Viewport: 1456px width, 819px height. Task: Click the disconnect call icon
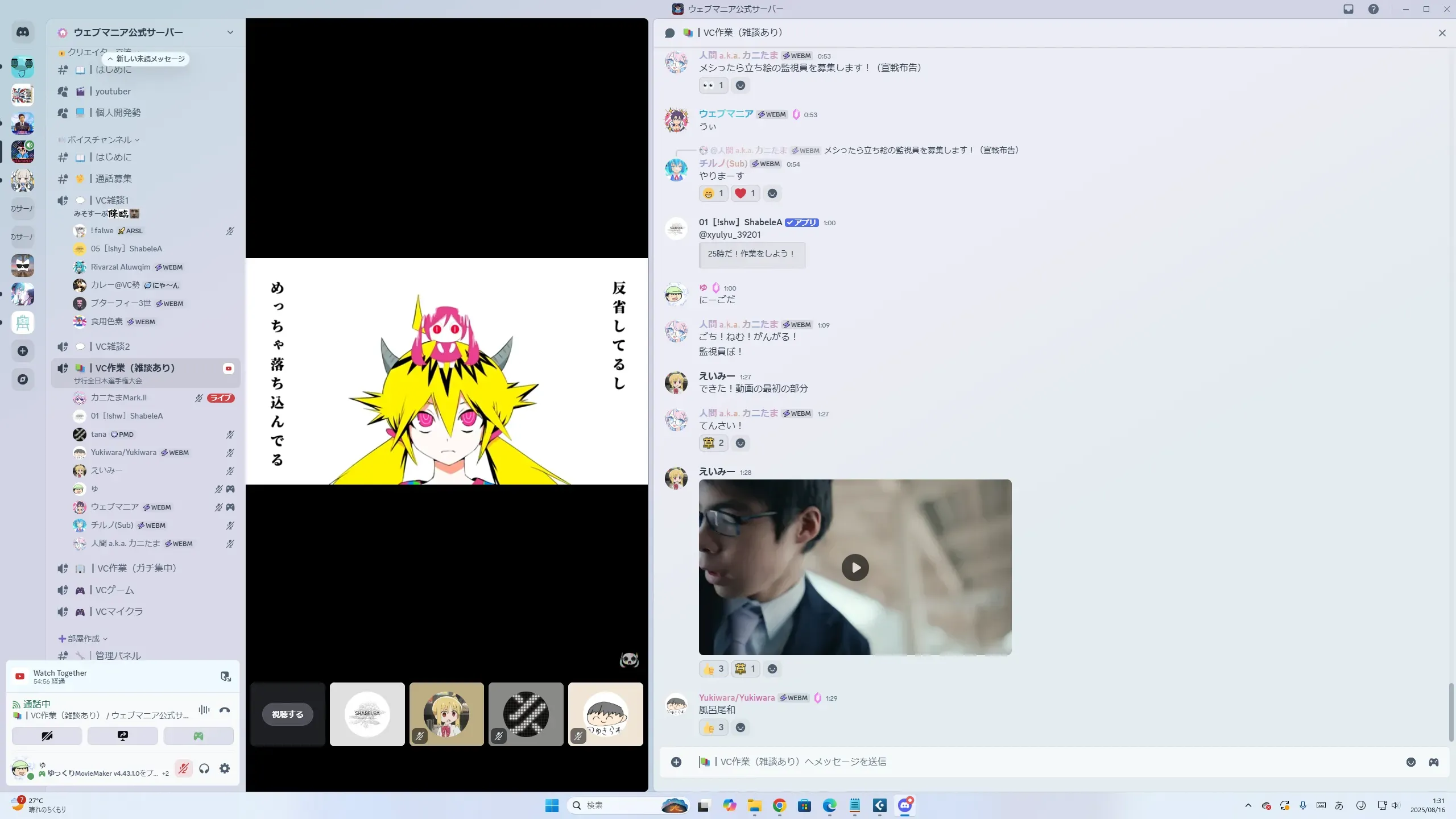point(225,710)
